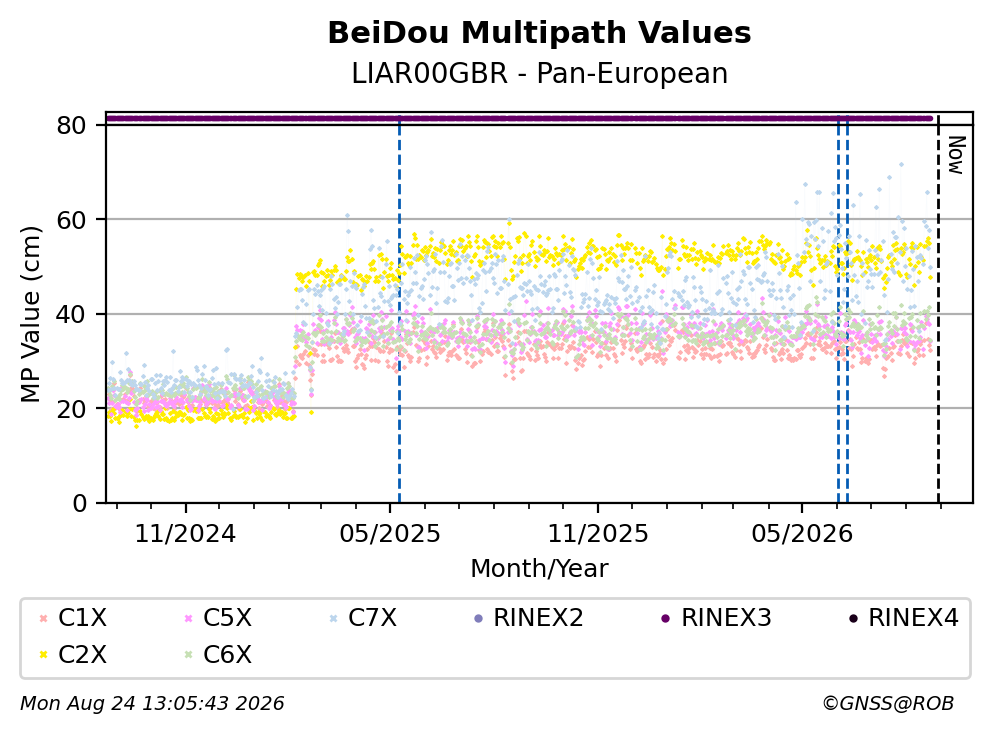Click the 11/2024 x-axis label

(185, 534)
